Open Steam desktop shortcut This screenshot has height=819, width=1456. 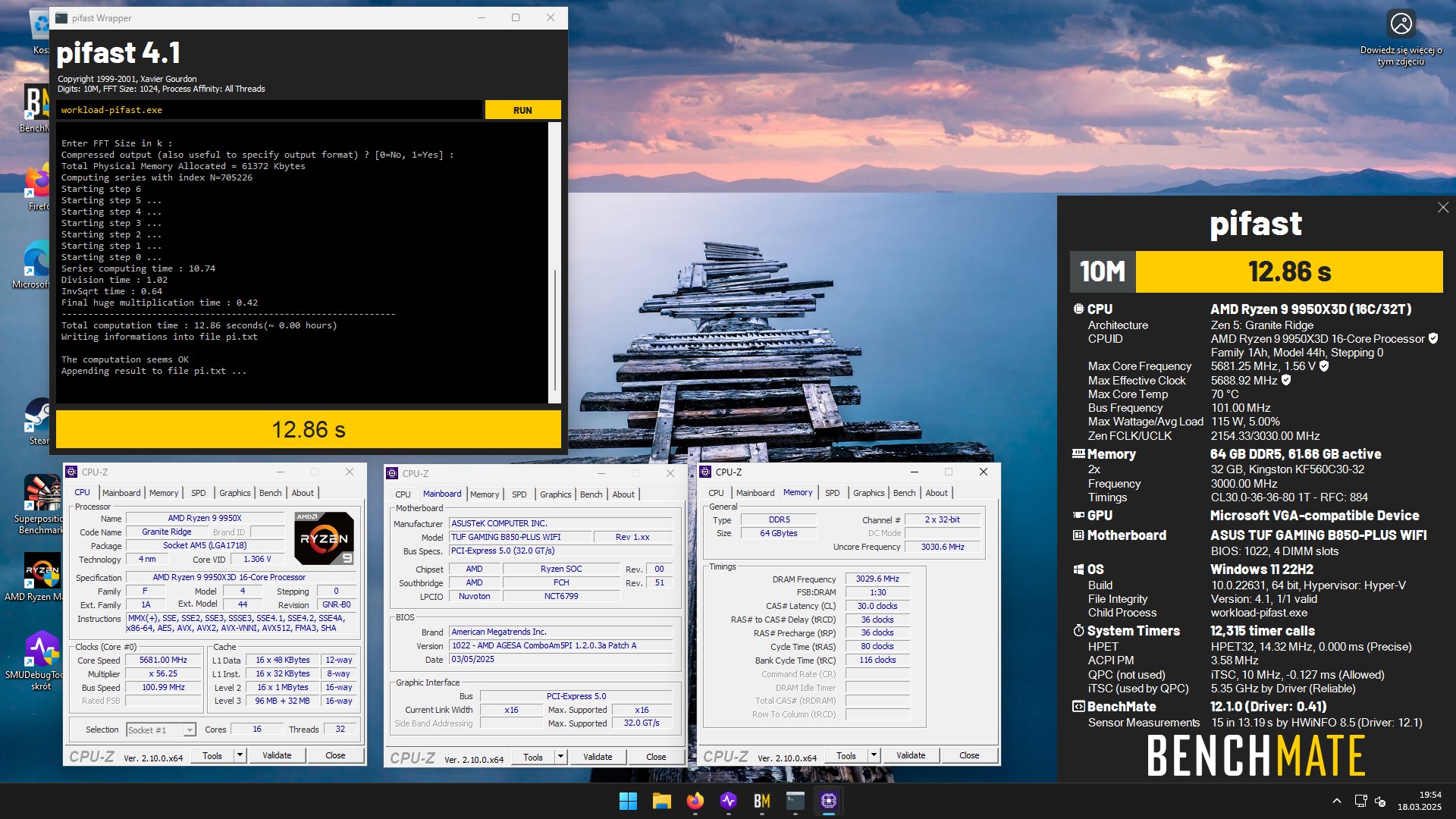point(38,421)
